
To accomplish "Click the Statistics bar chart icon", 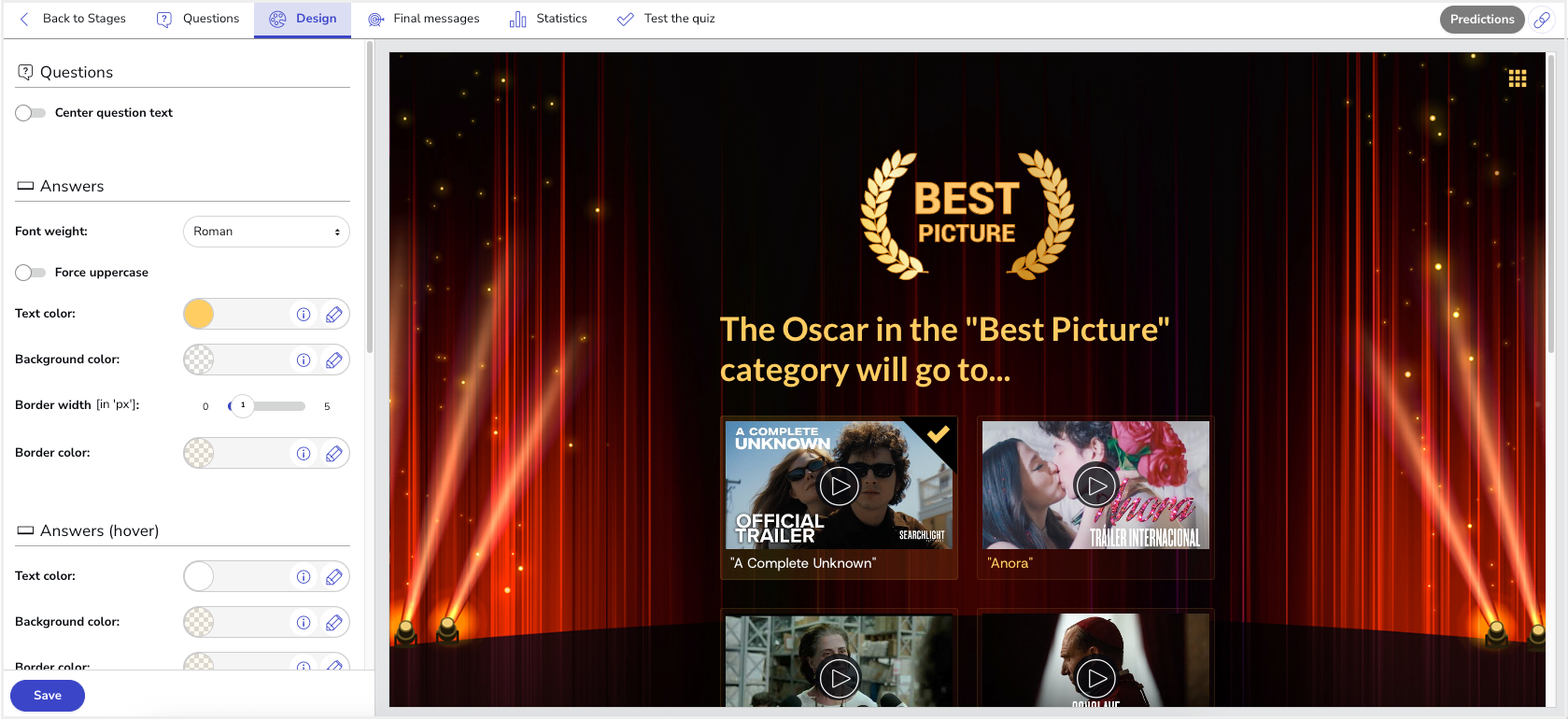I will (x=517, y=19).
